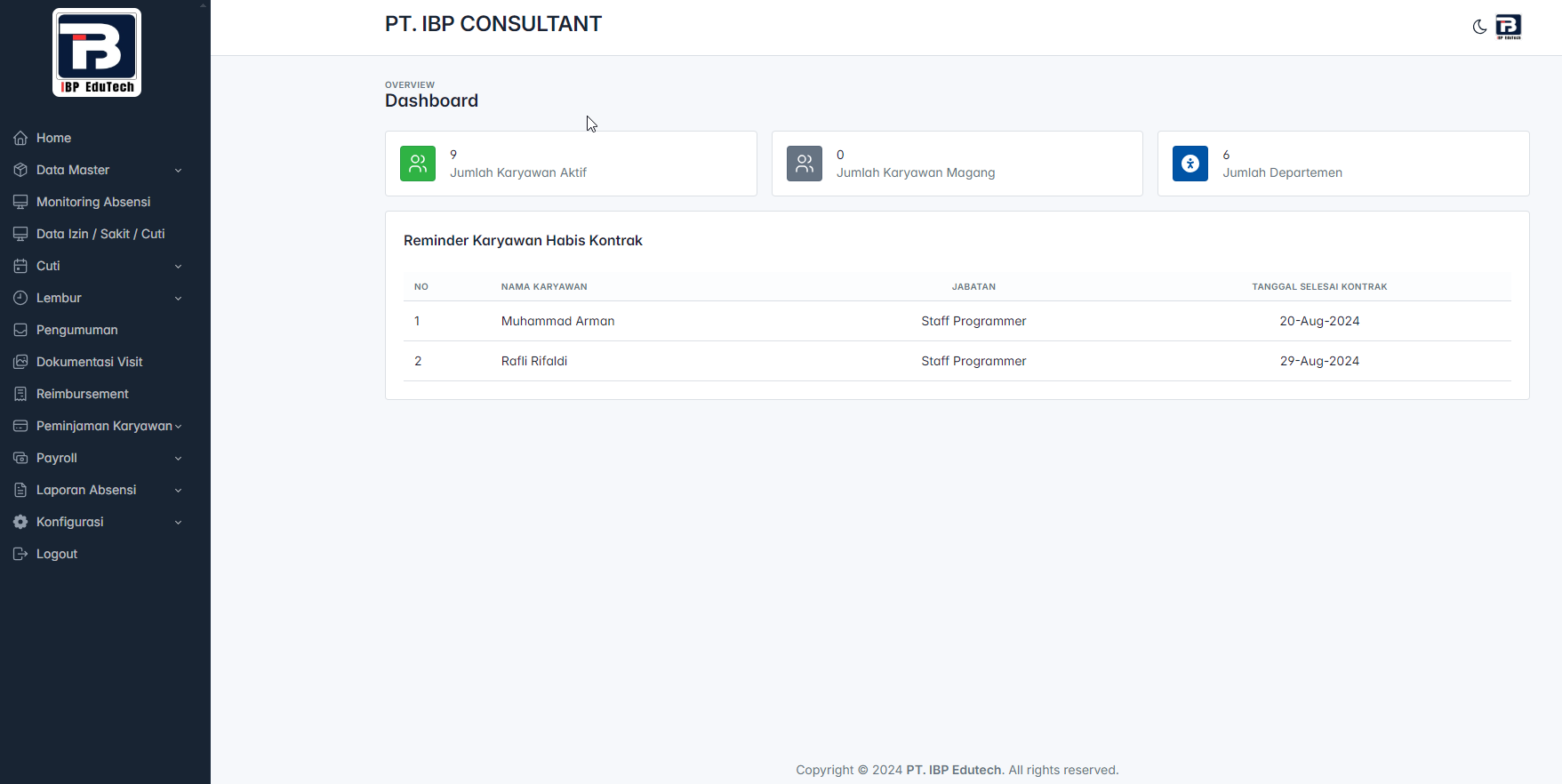Click Staff Programmer in Muhammad Arman row
The width and height of the screenshot is (1562, 784).
coord(973,321)
